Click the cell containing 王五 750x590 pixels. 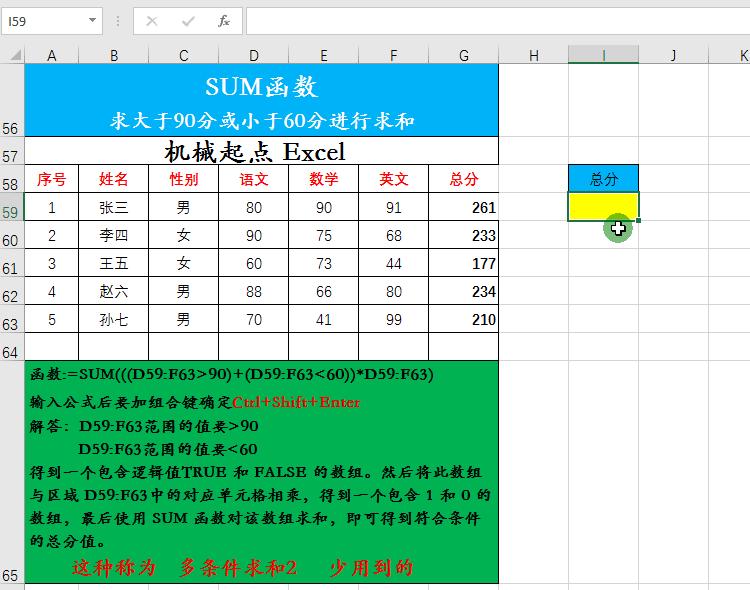[114, 263]
